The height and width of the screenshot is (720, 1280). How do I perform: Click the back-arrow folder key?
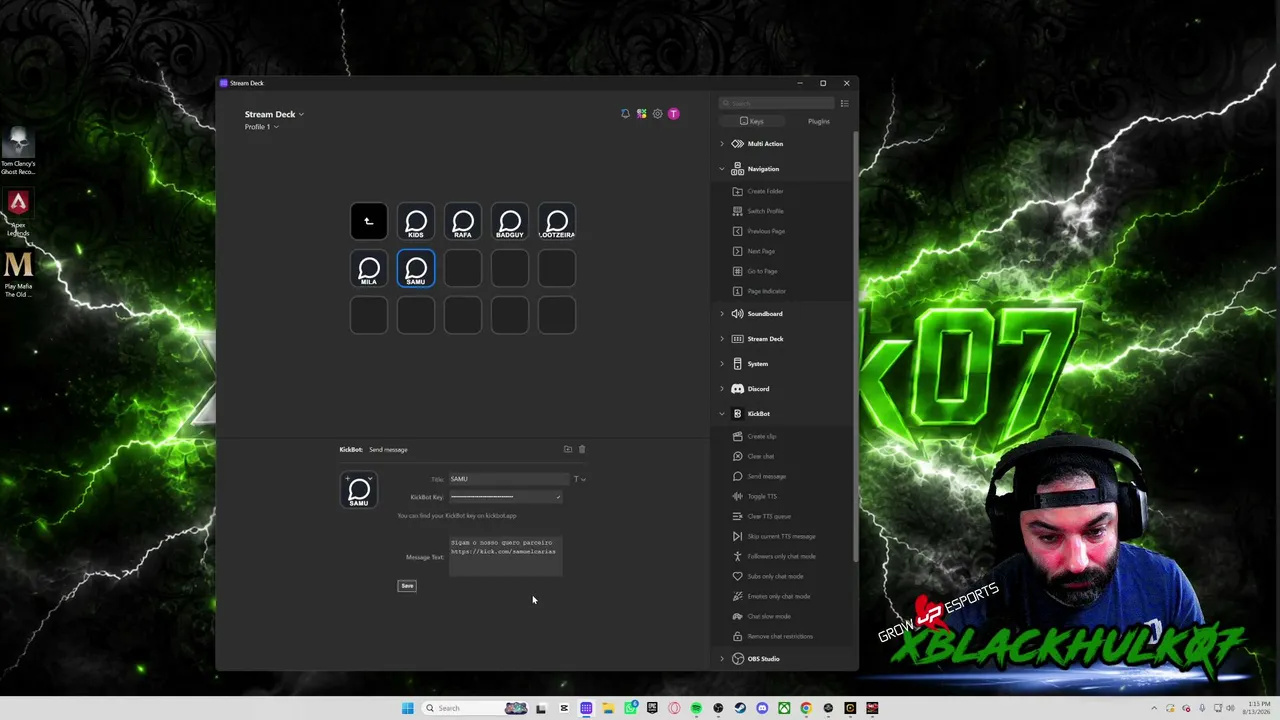(369, 222)
